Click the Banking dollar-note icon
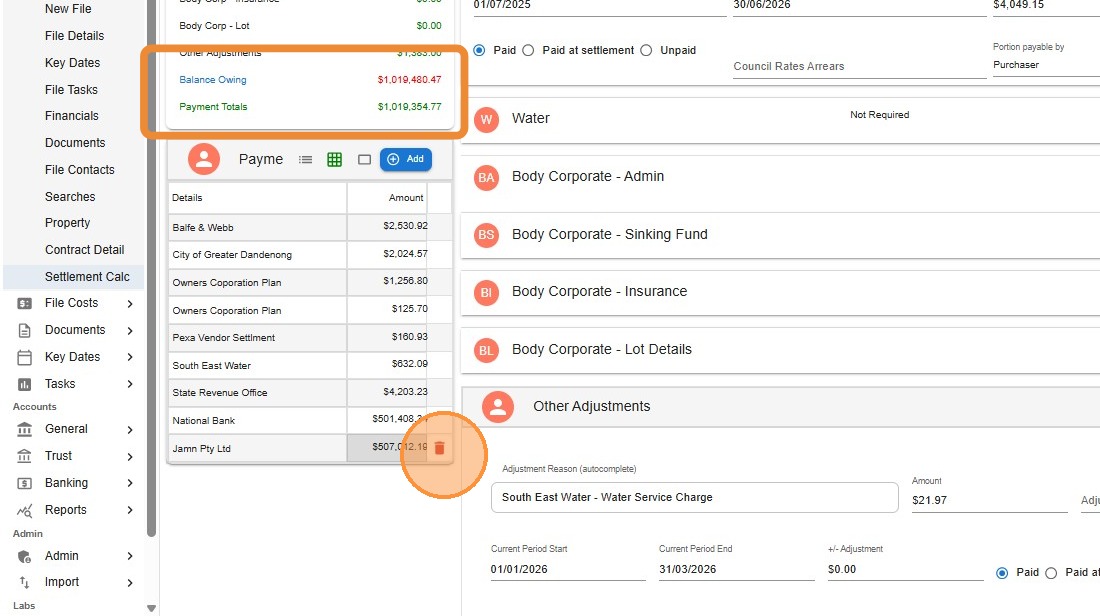This screenshot has height=616, width=1100. [25, 483]
